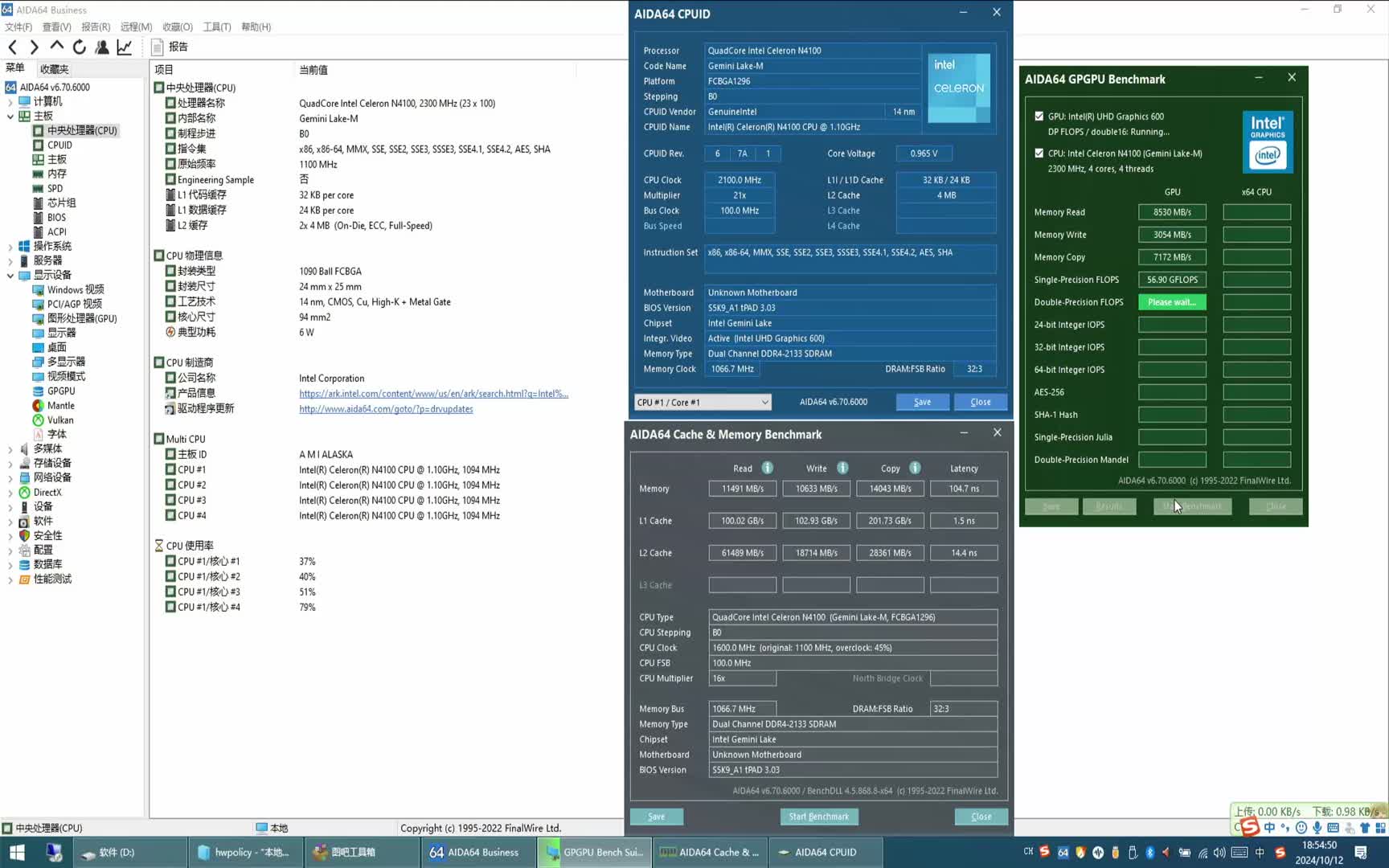Uncheck GPU Intel UHD Graphics 600 checkbox

(1039, 117)
